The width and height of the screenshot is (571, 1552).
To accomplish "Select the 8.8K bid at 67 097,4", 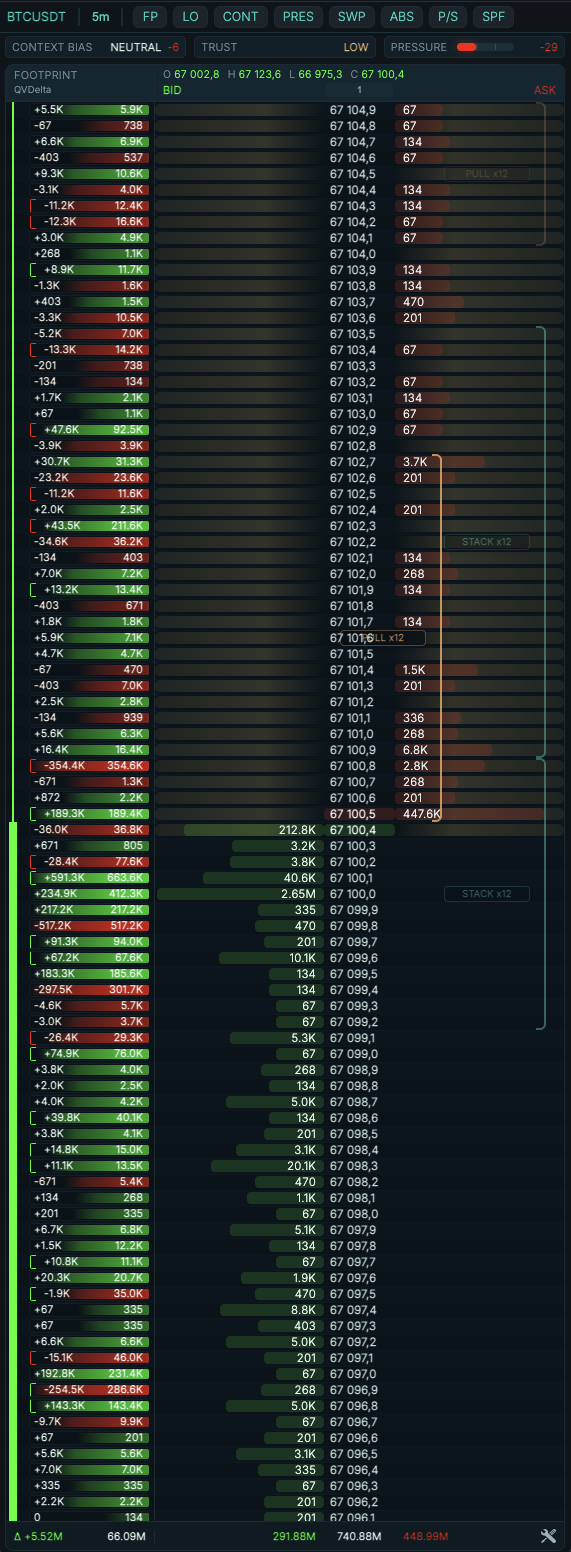I will 304,1310.
